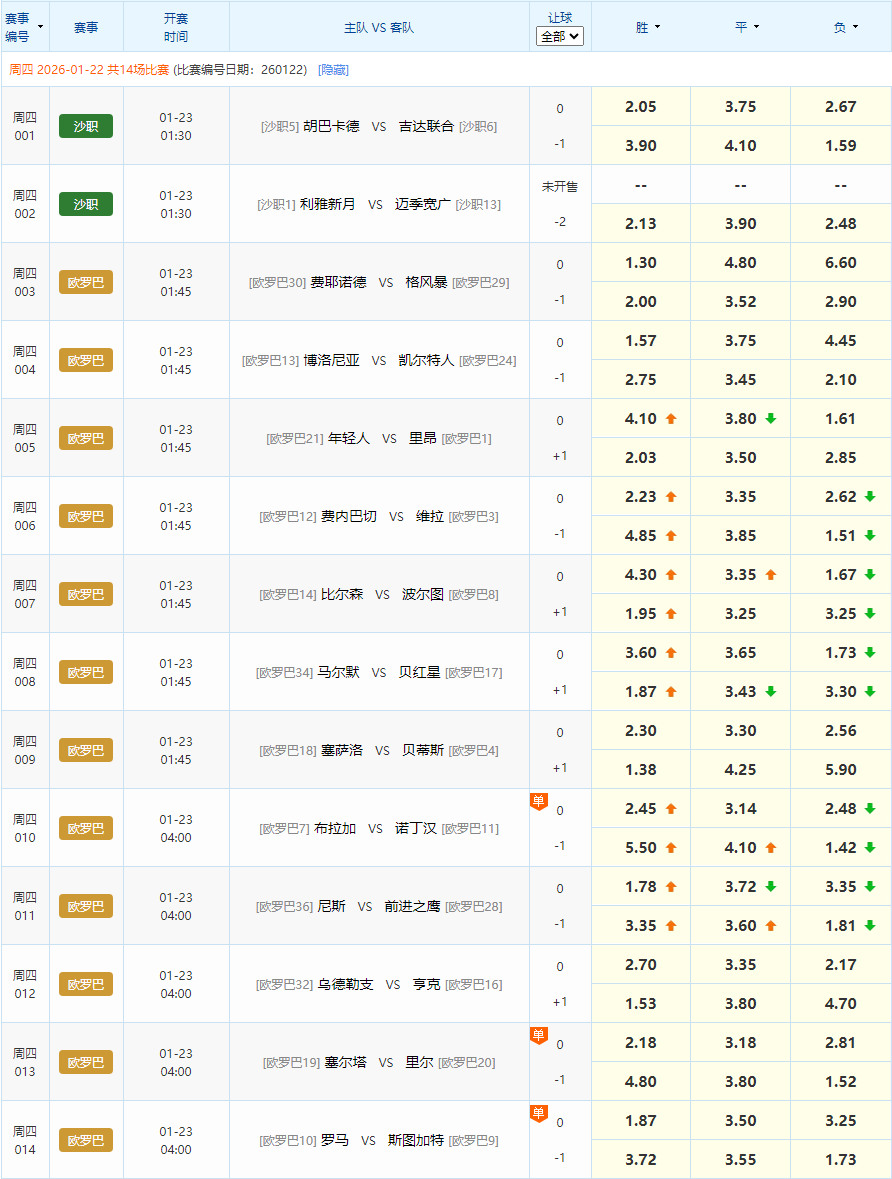Click the orange up arrow next to 年轻人 odds 4.10
892x1179 pixels.
point(670,419)
